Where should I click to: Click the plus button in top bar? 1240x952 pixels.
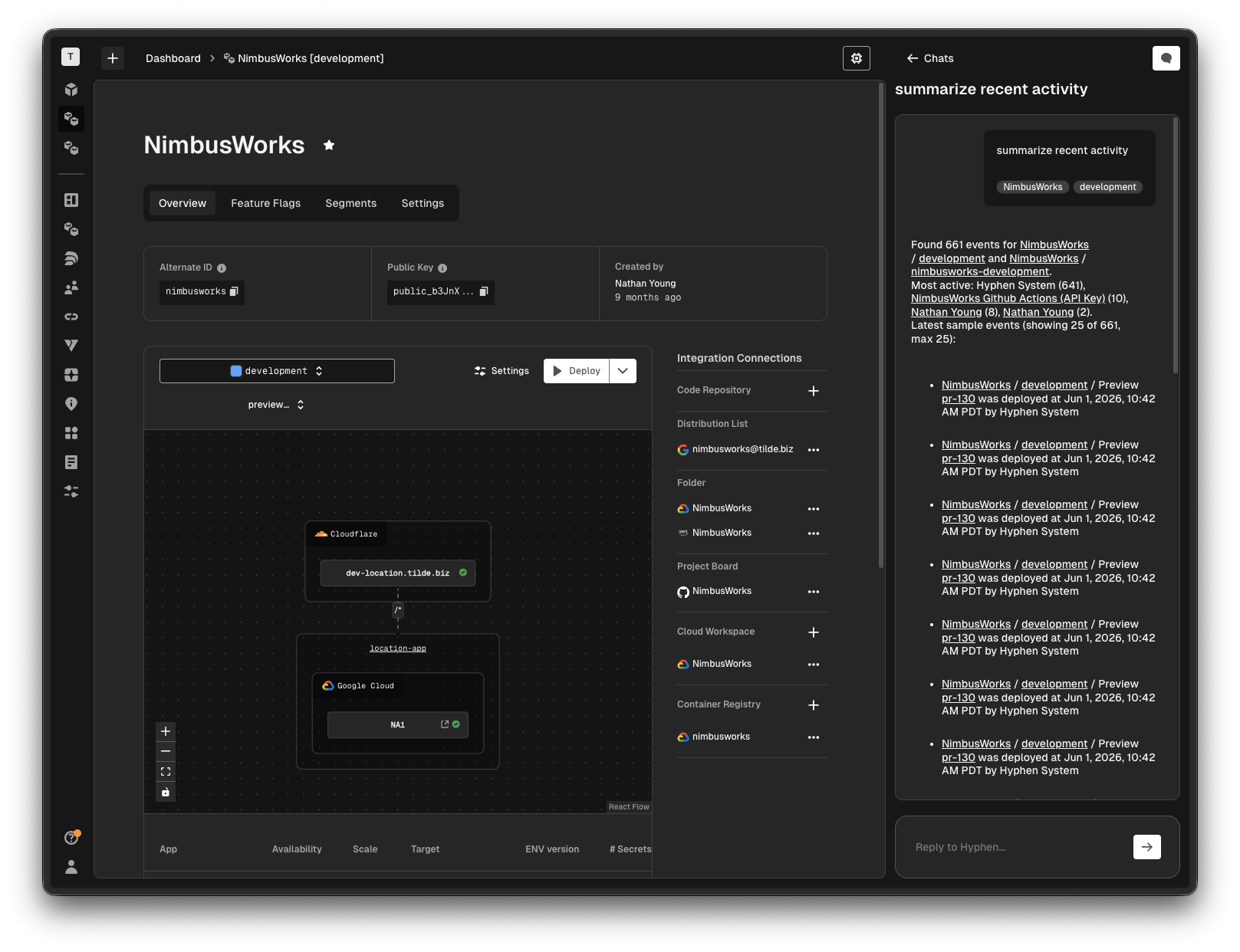113,58
